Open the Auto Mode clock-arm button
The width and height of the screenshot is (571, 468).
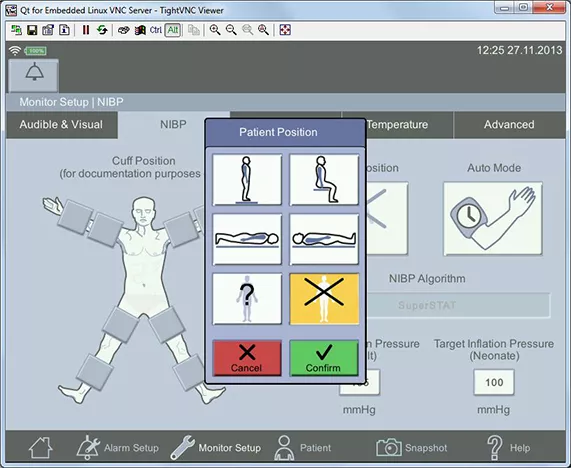(492, 219)
